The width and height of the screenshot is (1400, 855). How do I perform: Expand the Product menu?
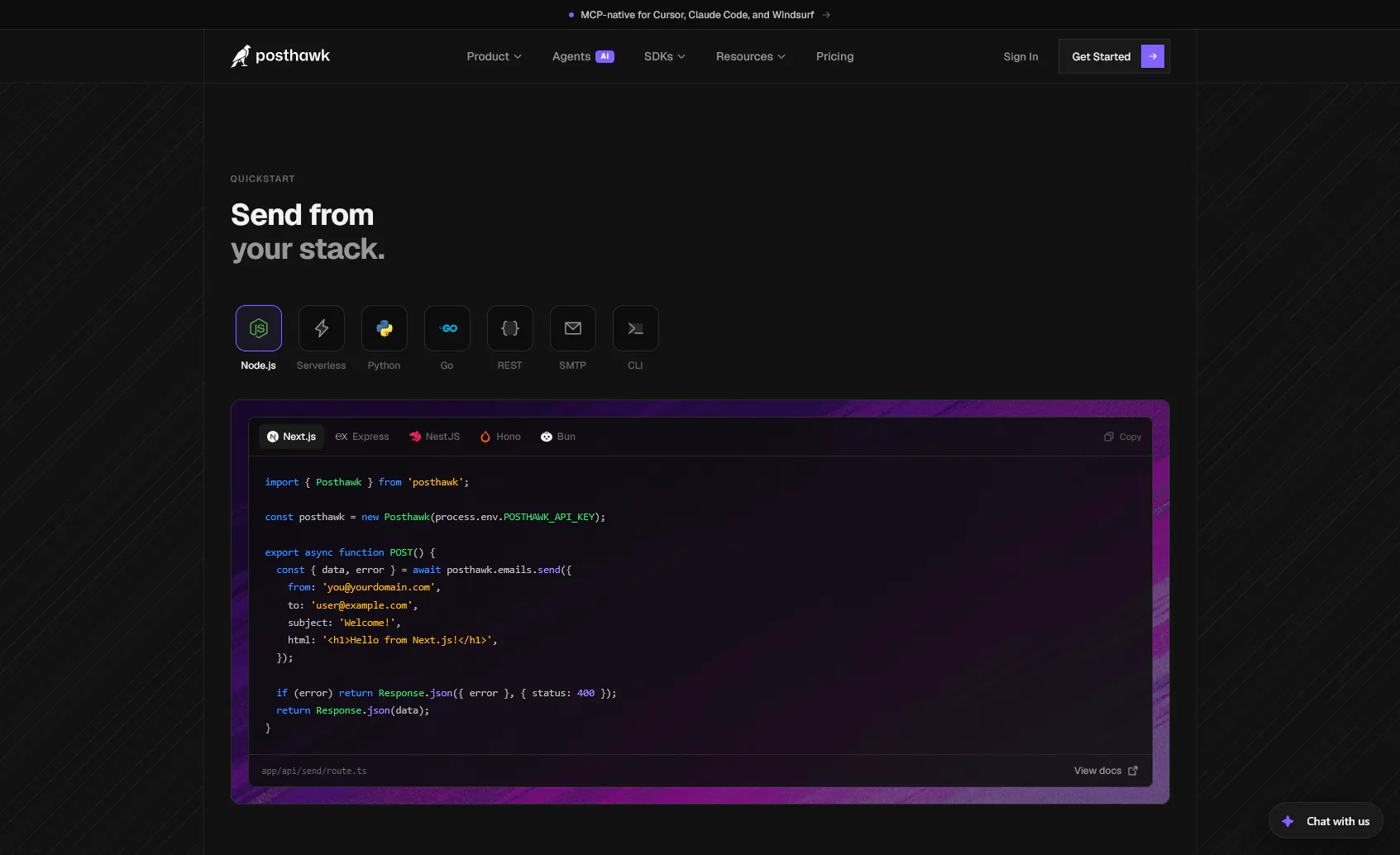pos(494,56)
